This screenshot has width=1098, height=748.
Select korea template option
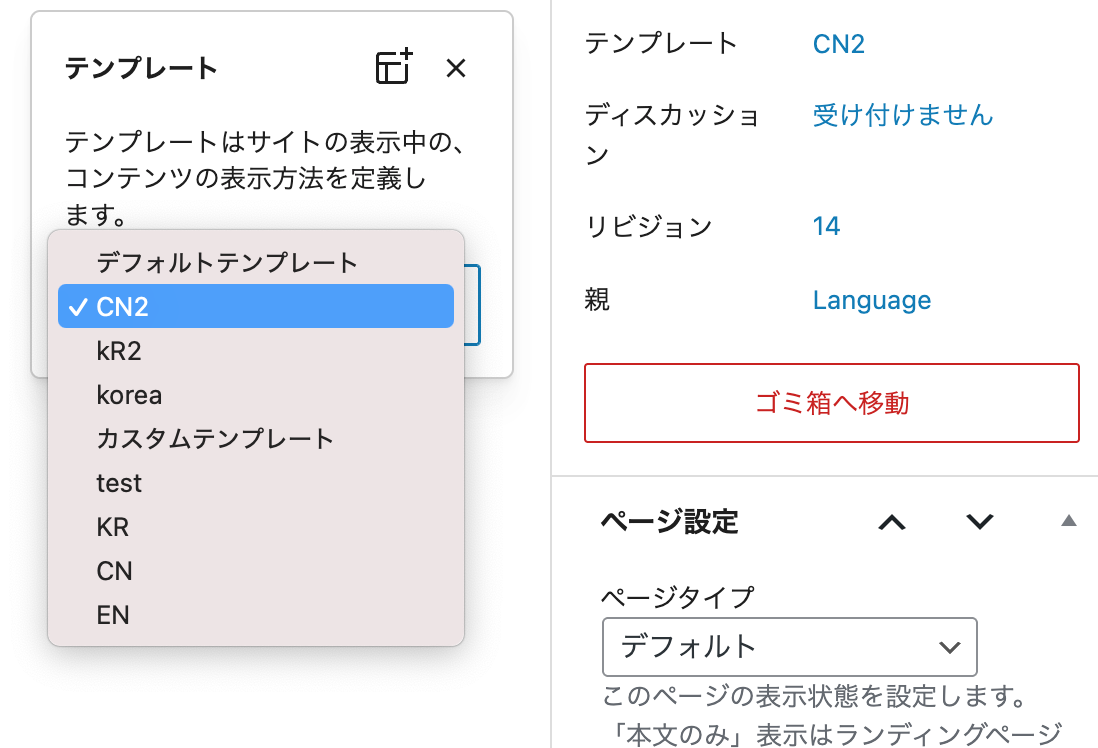pyautogui.click(x=129, y=395)
